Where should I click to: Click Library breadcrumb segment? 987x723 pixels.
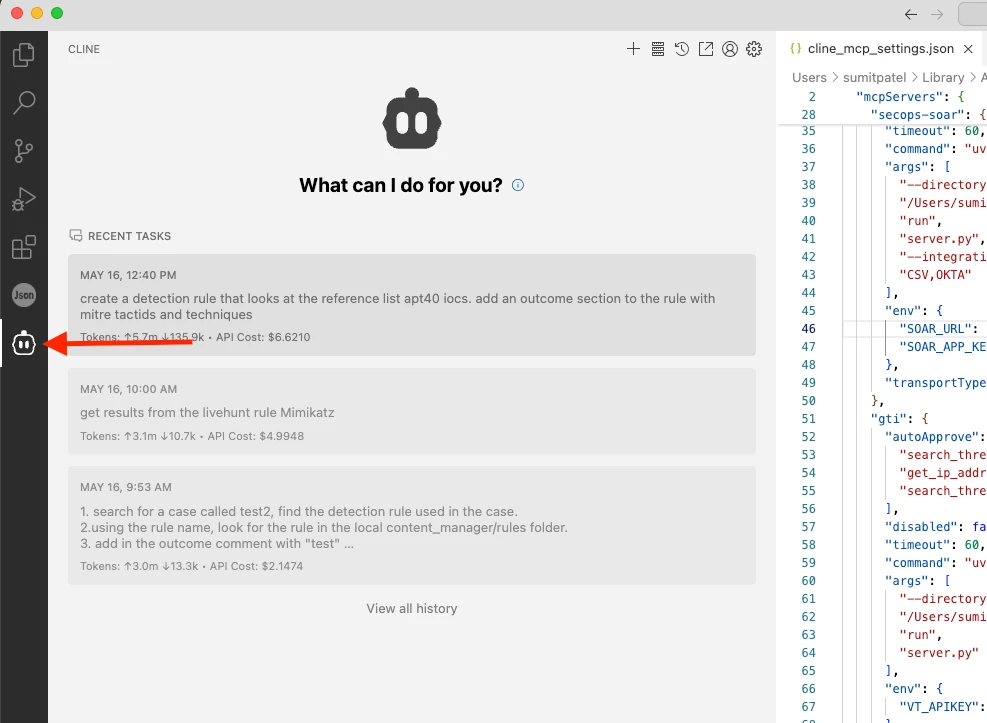coord(943,77)
